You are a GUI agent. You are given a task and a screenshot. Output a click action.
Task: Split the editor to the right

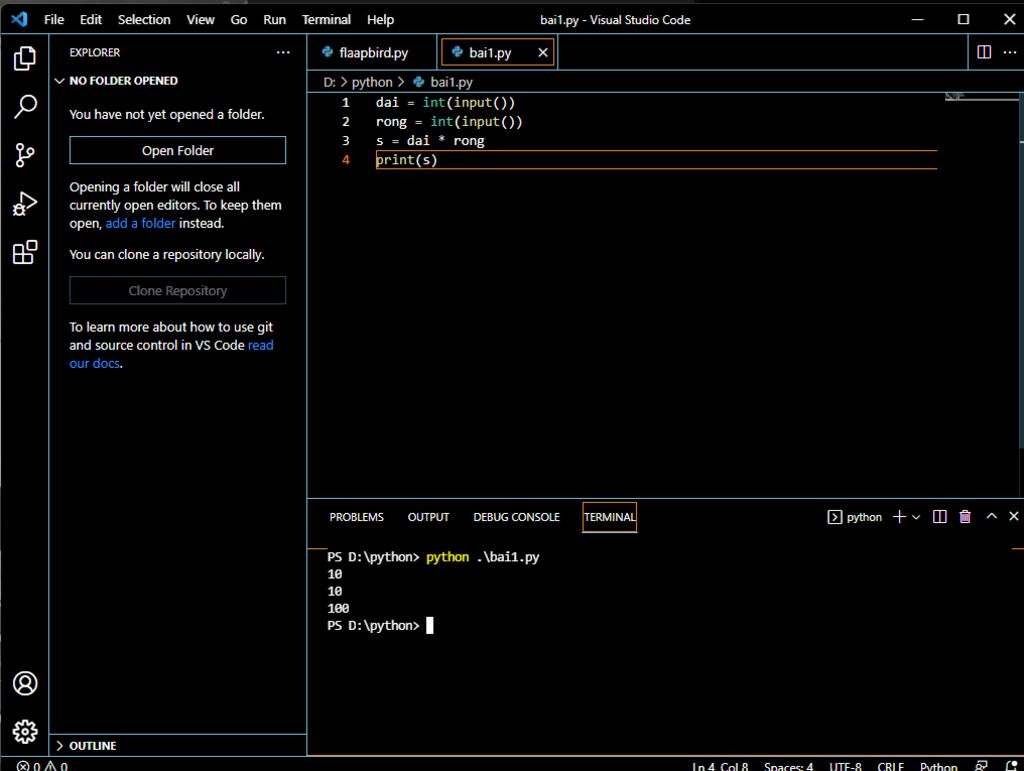point(984,52)
